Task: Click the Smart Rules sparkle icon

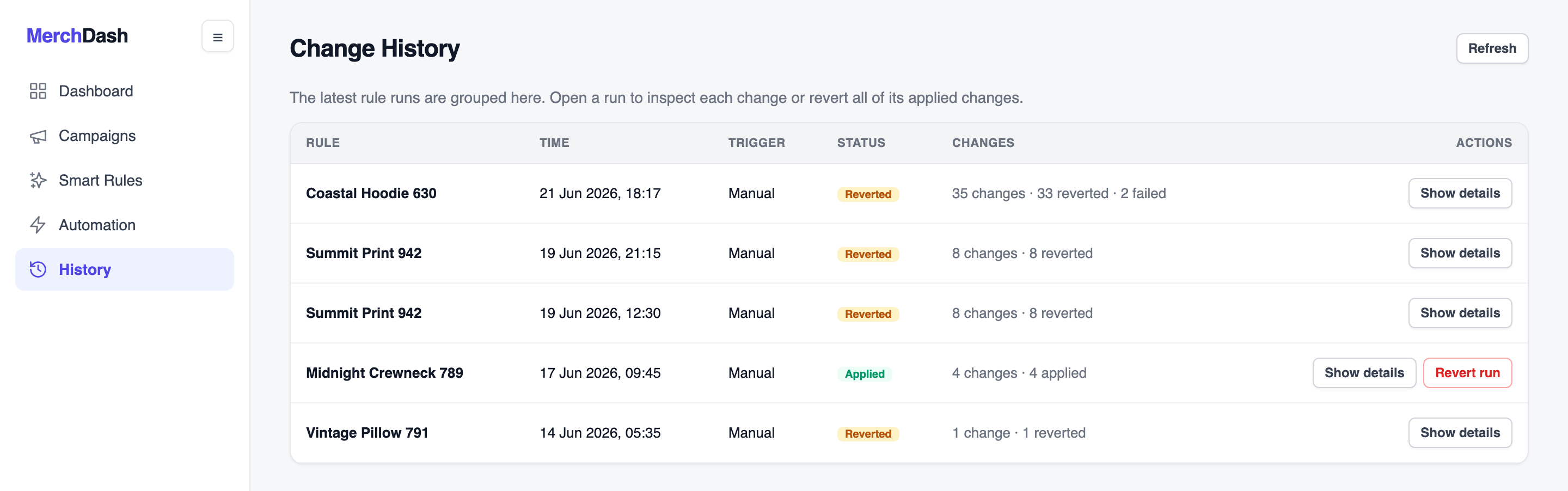Action: (x=38, y=180)
